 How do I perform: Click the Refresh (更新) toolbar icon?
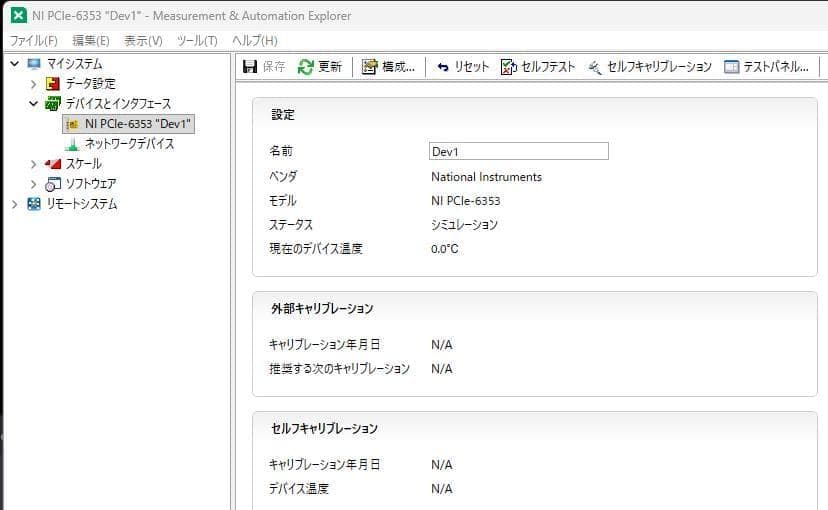(x=306, y=67)
